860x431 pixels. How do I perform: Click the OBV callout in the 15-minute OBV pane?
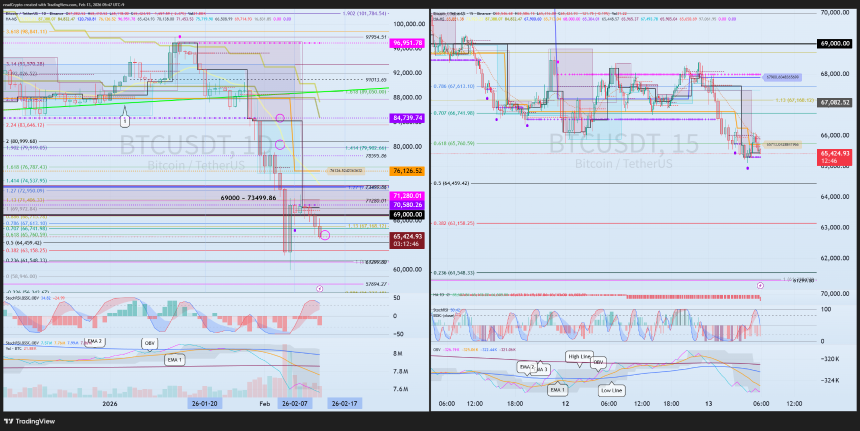coord(599,363)
